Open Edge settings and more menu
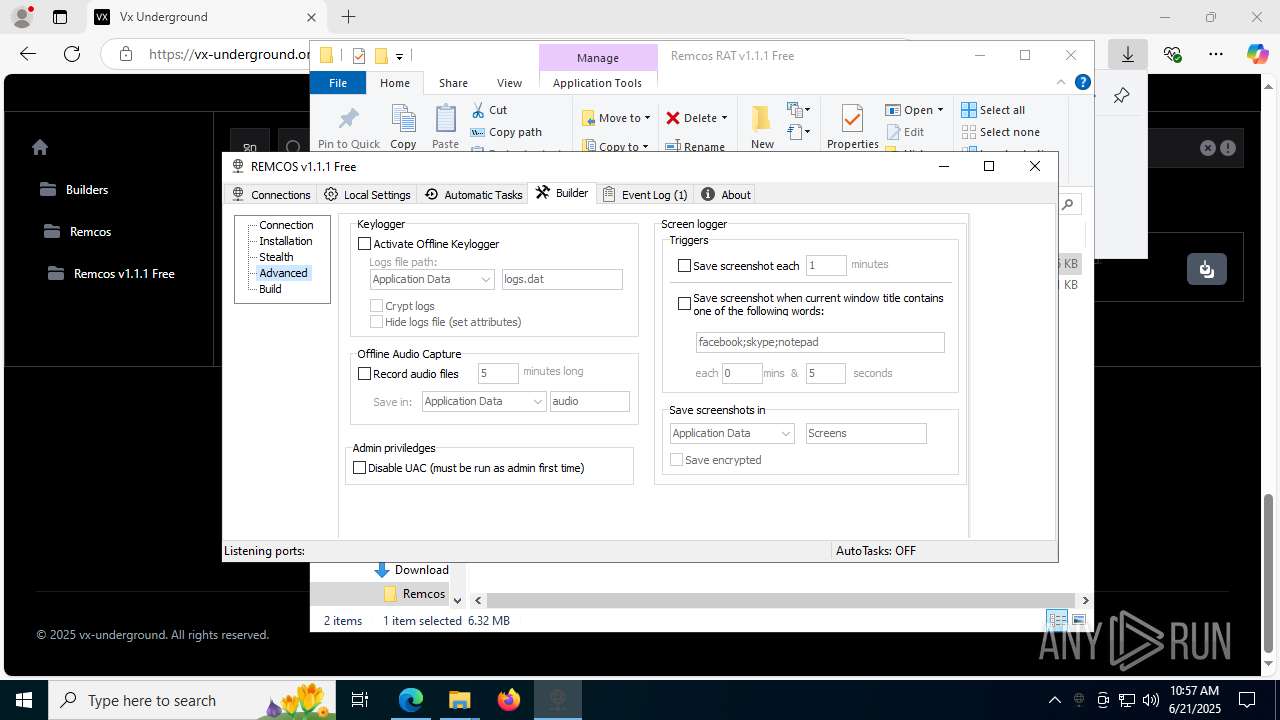The height and width of the screenshot is (720, 1280). click(x=1216, y=54)
